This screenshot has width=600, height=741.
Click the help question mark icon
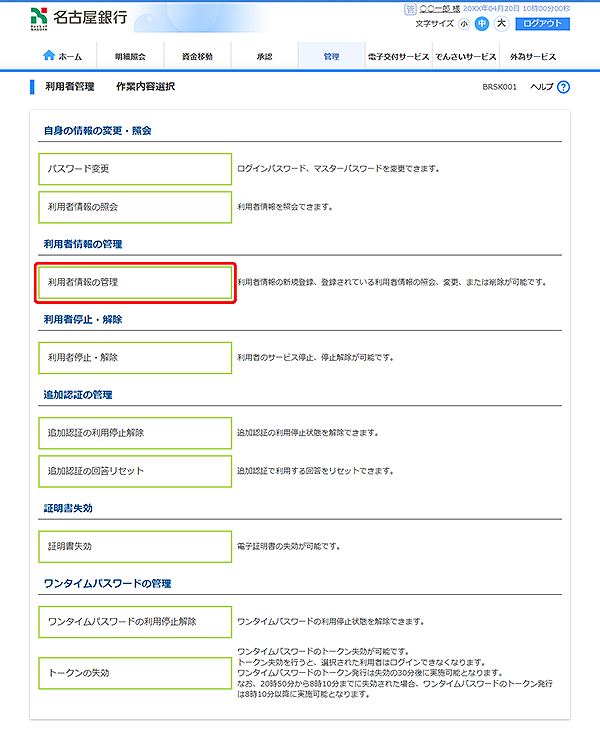click(564, 87)
